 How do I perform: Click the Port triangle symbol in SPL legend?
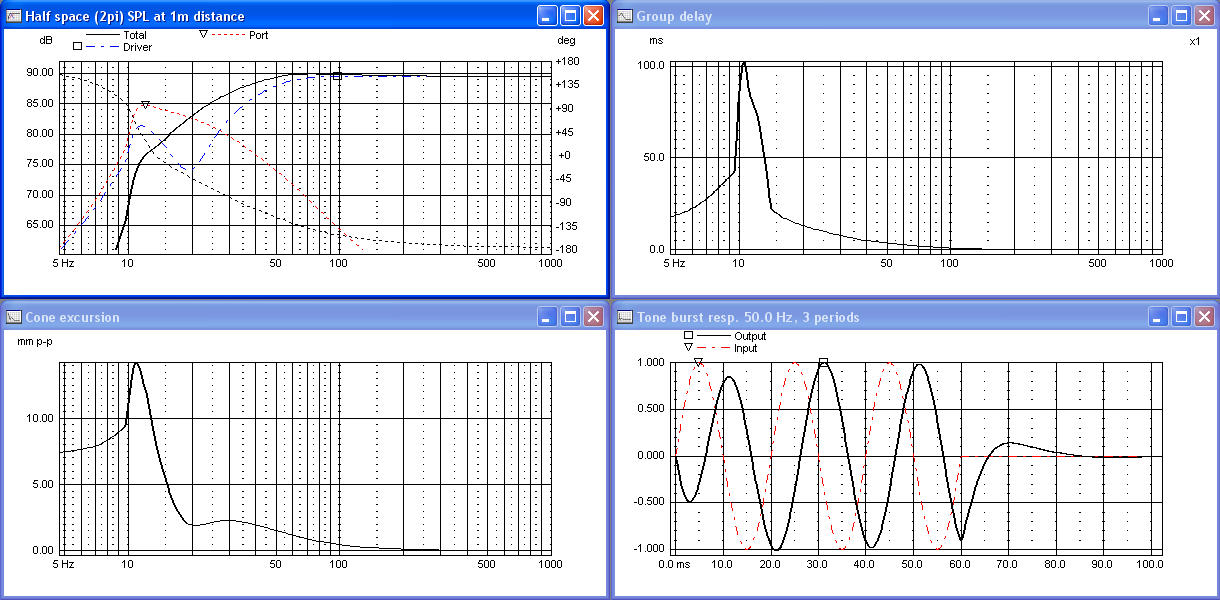click(204, 35)
